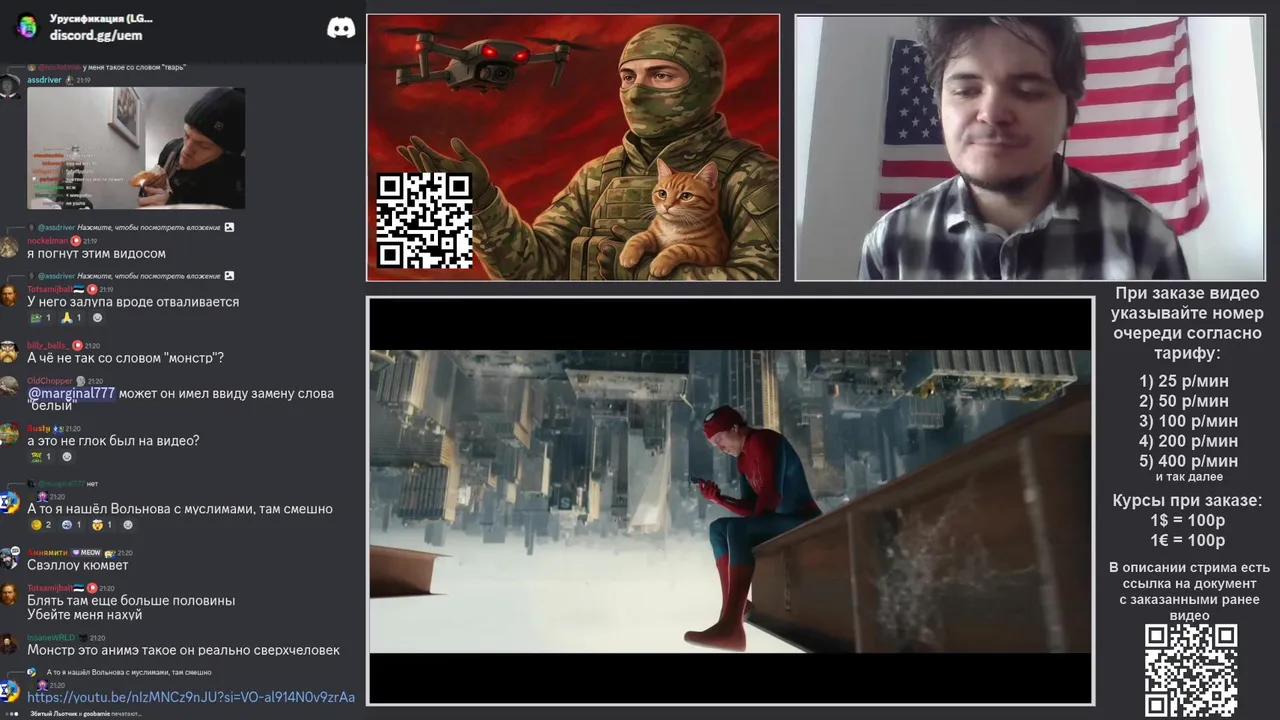Viewport: 1280px width, 720px height.
Task: Click image attachment icon in reply above Totsamijbalt
Action: pos(229,275)
